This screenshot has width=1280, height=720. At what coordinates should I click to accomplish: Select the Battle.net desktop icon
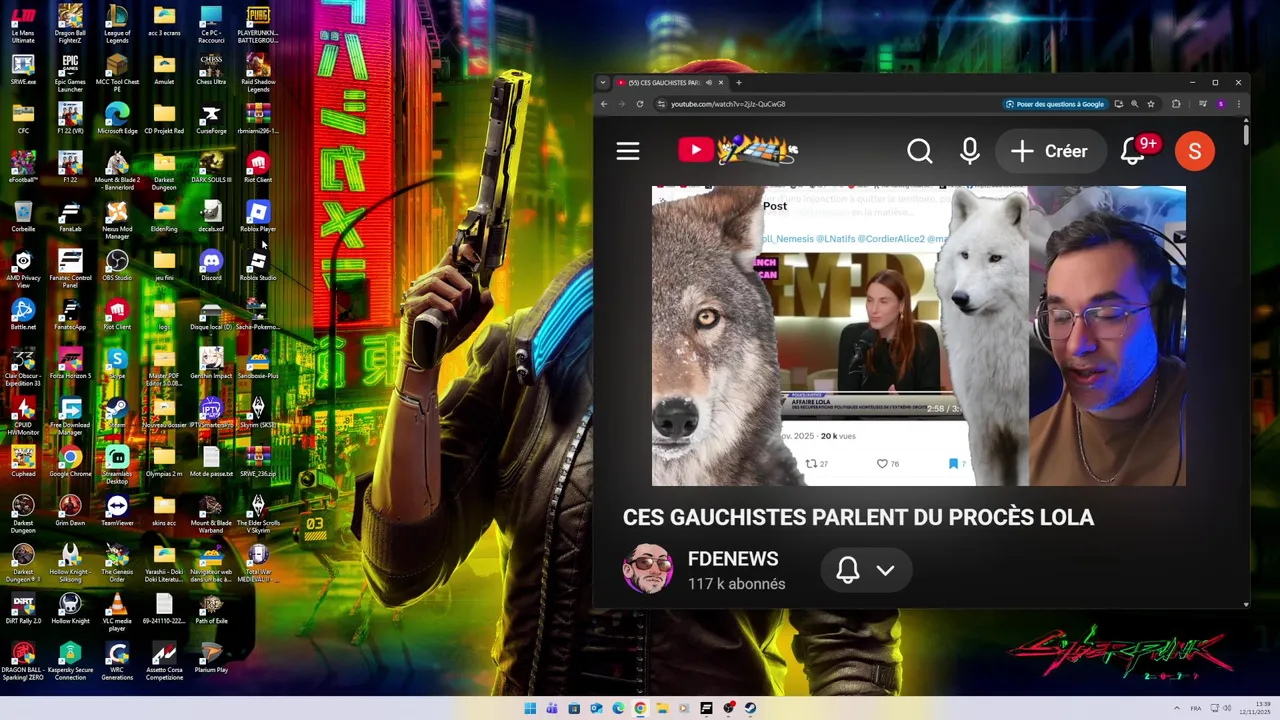pos(23,315)
